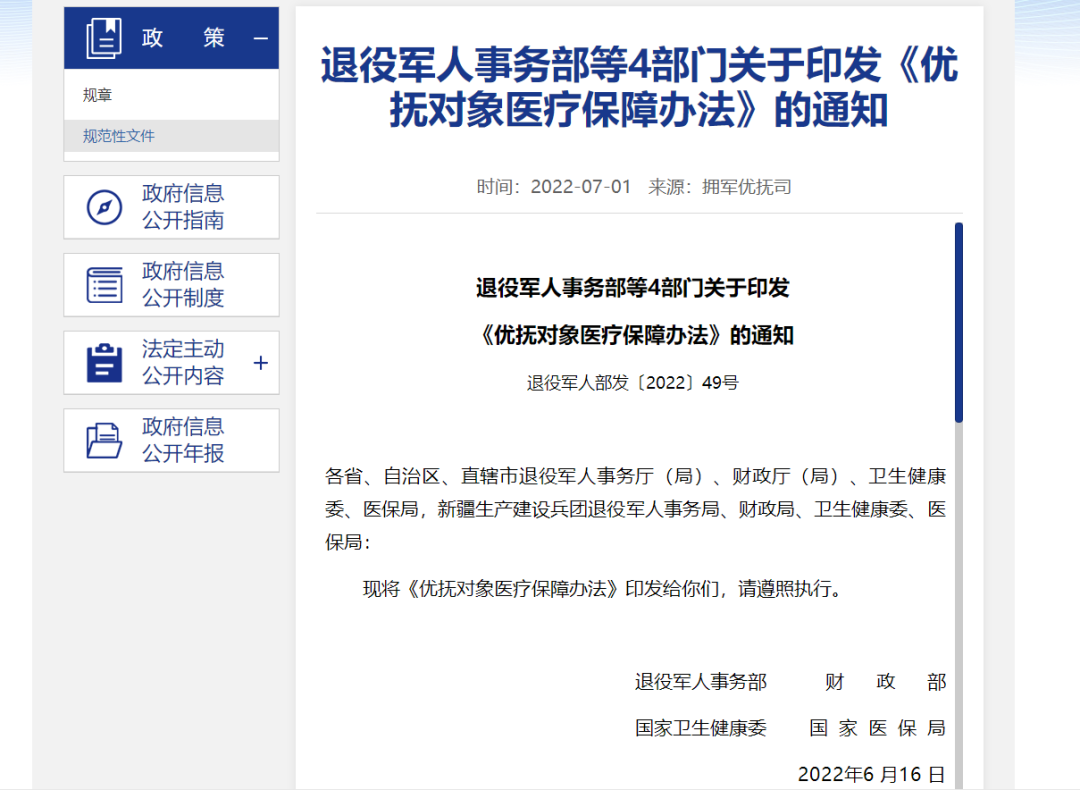Click the sentence 现将《优抚对象医疗保障办法》印发给你们

point(541,589)
